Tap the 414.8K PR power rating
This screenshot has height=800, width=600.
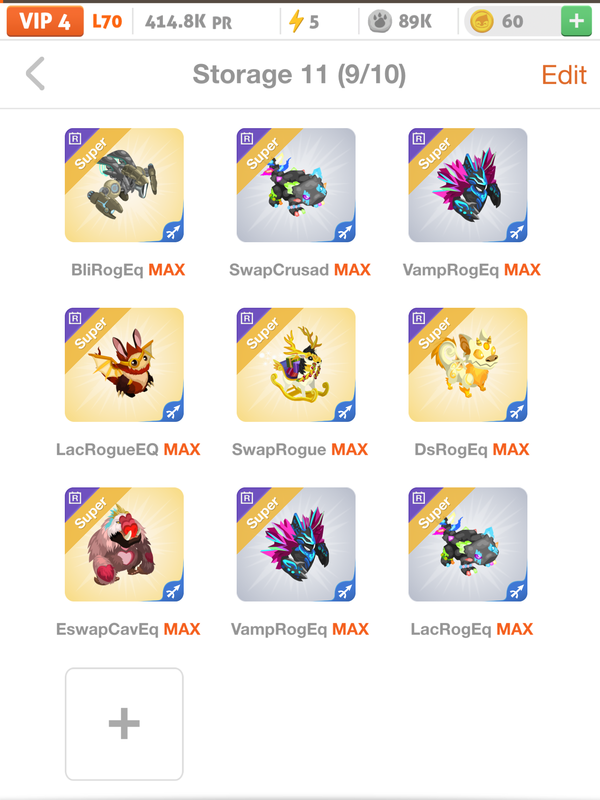click(188, 21)
